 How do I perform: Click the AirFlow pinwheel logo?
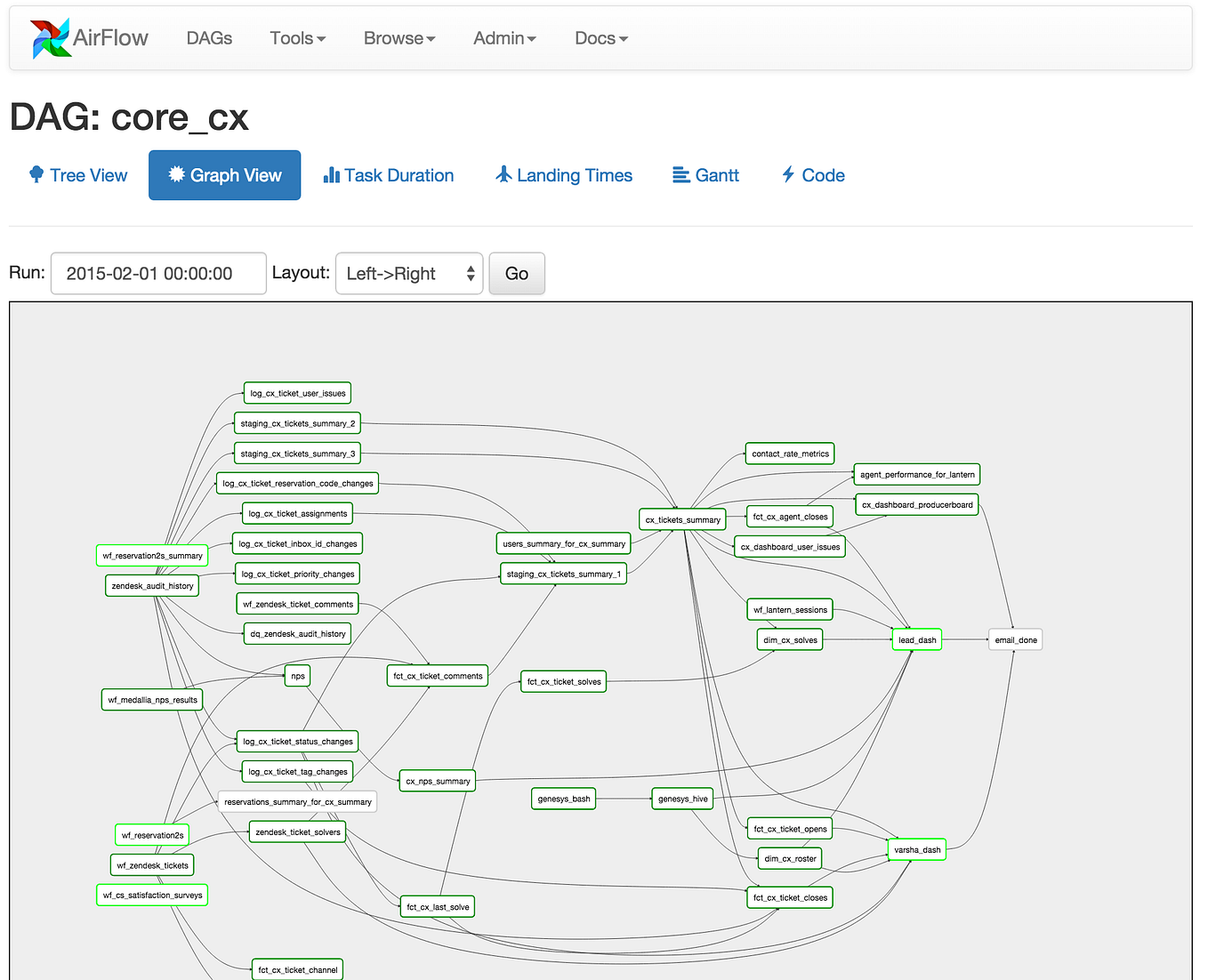point(51,37)
